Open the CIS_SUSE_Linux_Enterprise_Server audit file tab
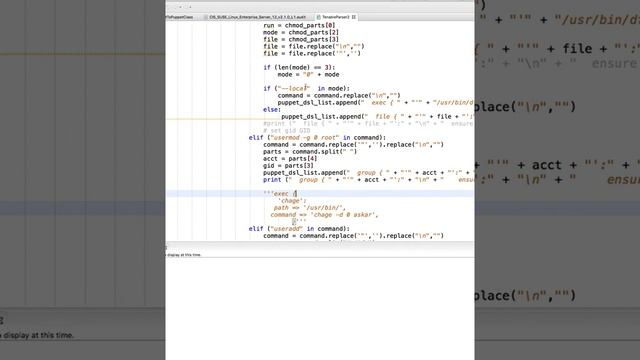640x360 pixels. (x=257, y=17)
